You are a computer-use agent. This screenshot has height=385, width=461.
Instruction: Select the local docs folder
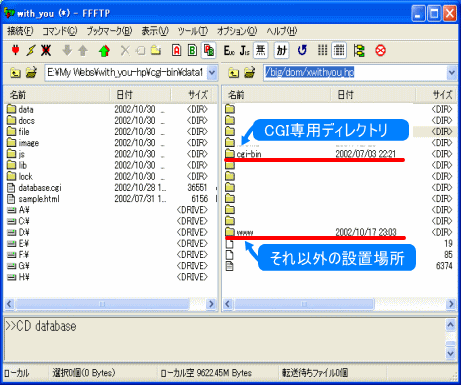tap(21, 121)
